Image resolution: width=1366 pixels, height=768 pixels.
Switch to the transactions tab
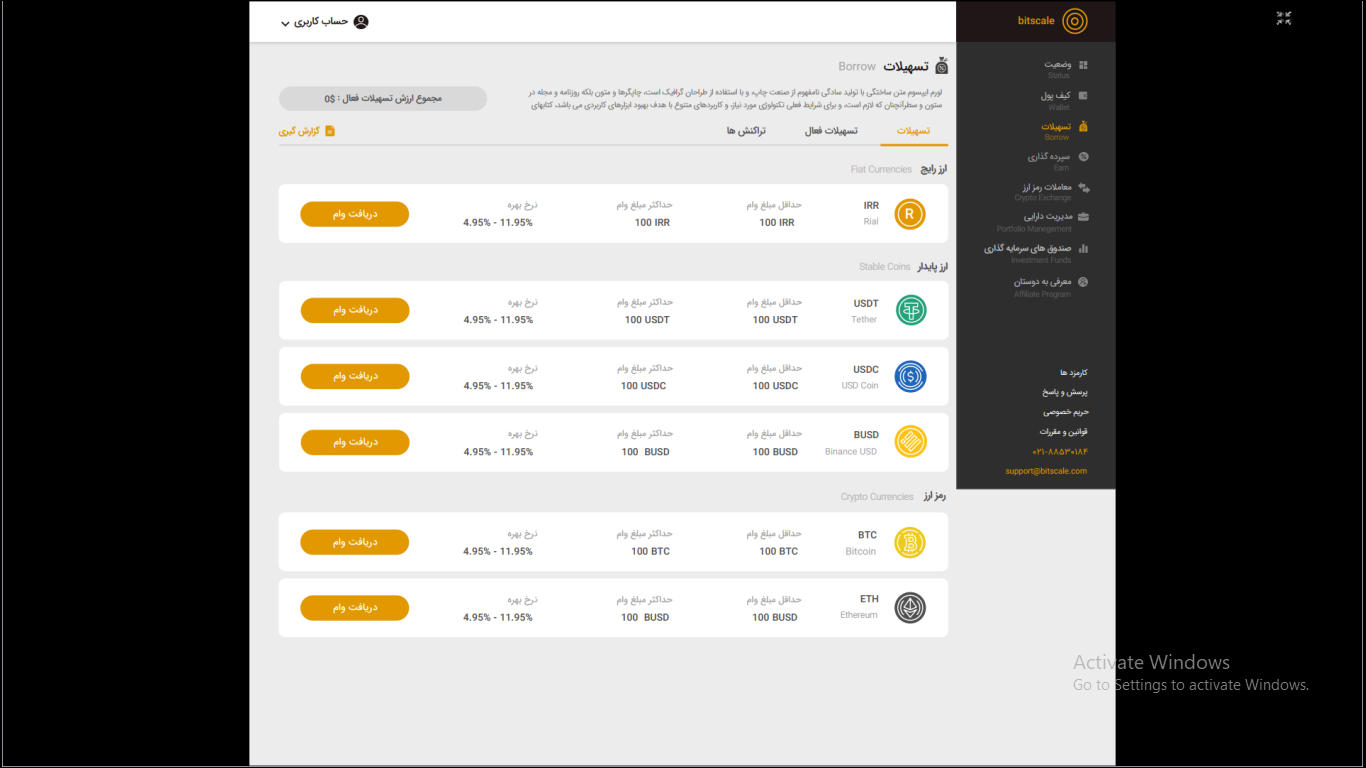[746, 131]
